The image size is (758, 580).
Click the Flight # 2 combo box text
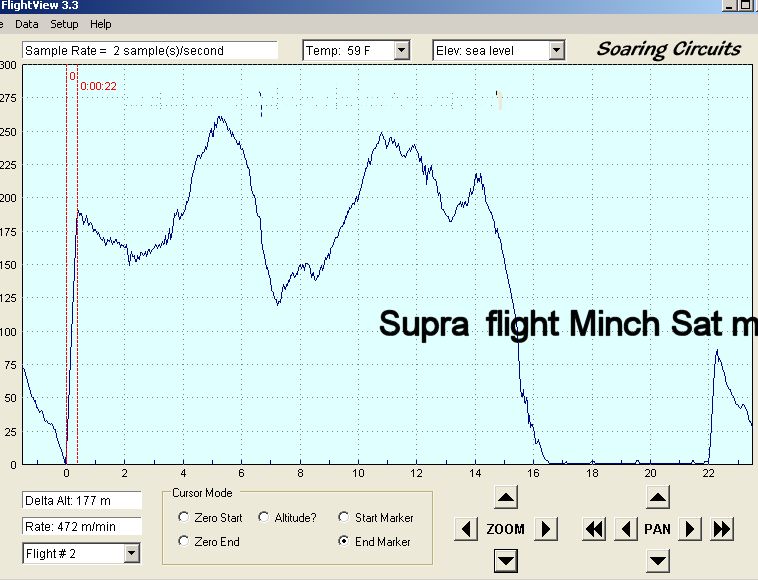point(51,554)
